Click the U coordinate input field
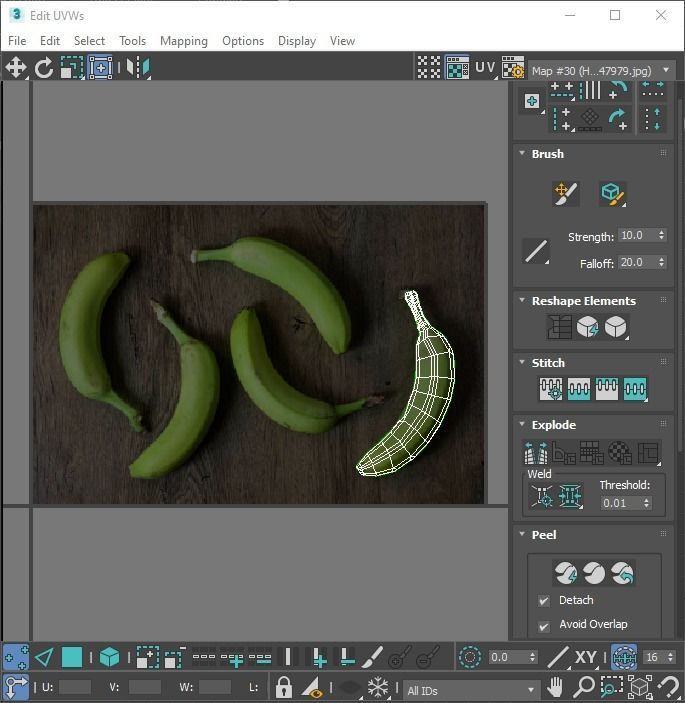Image resolution: width=685 pixels, height=703 pixels. click(x=75, y=687)
